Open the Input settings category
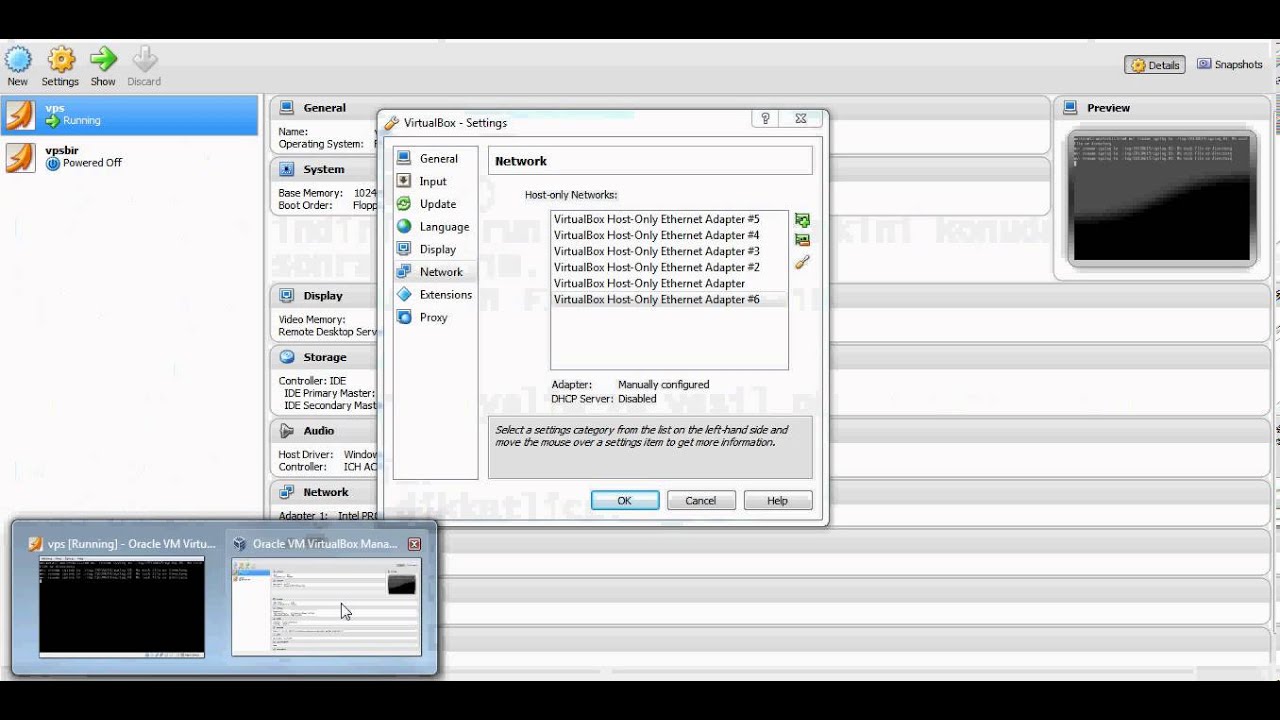This screenshot has width=1280, height=720. coord(435,181)
